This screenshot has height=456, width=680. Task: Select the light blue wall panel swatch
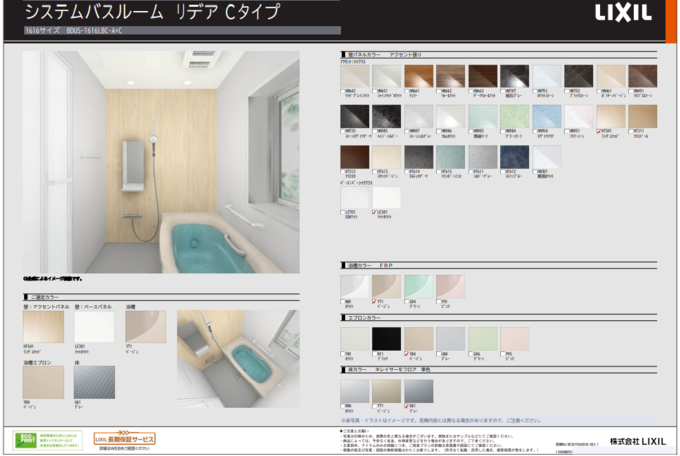pyautogui.click(x=546, y=118)
